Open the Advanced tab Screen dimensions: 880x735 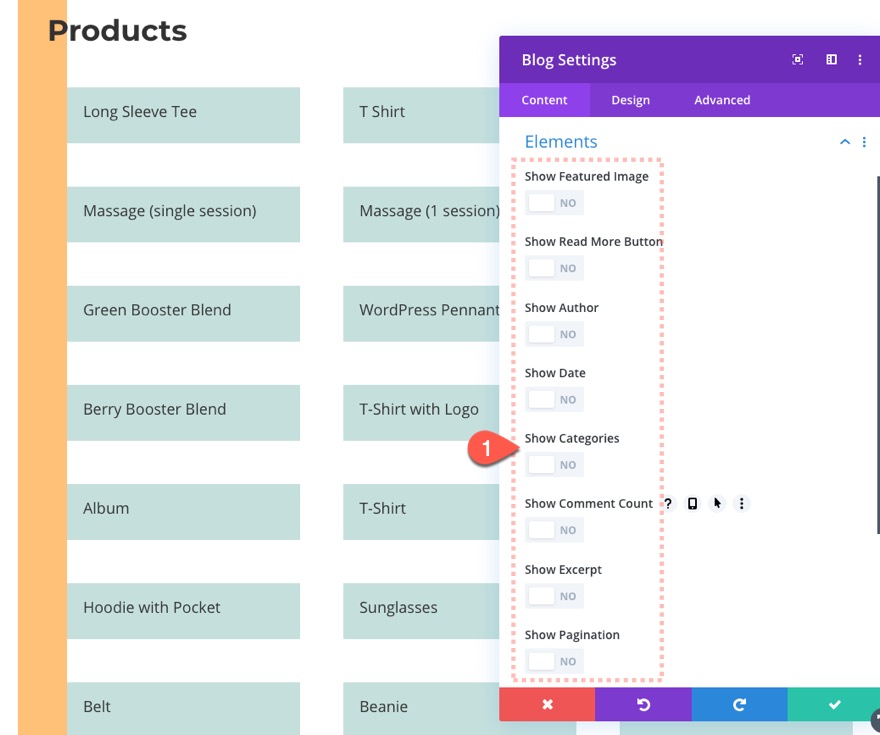point(721,100)
